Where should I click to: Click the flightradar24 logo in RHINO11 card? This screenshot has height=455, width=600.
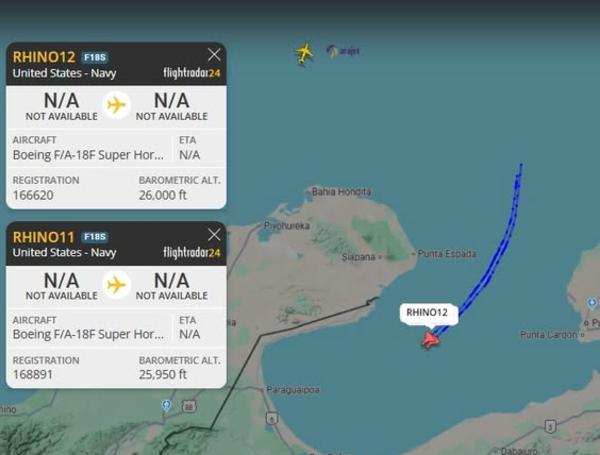click(x=192, y=252)
